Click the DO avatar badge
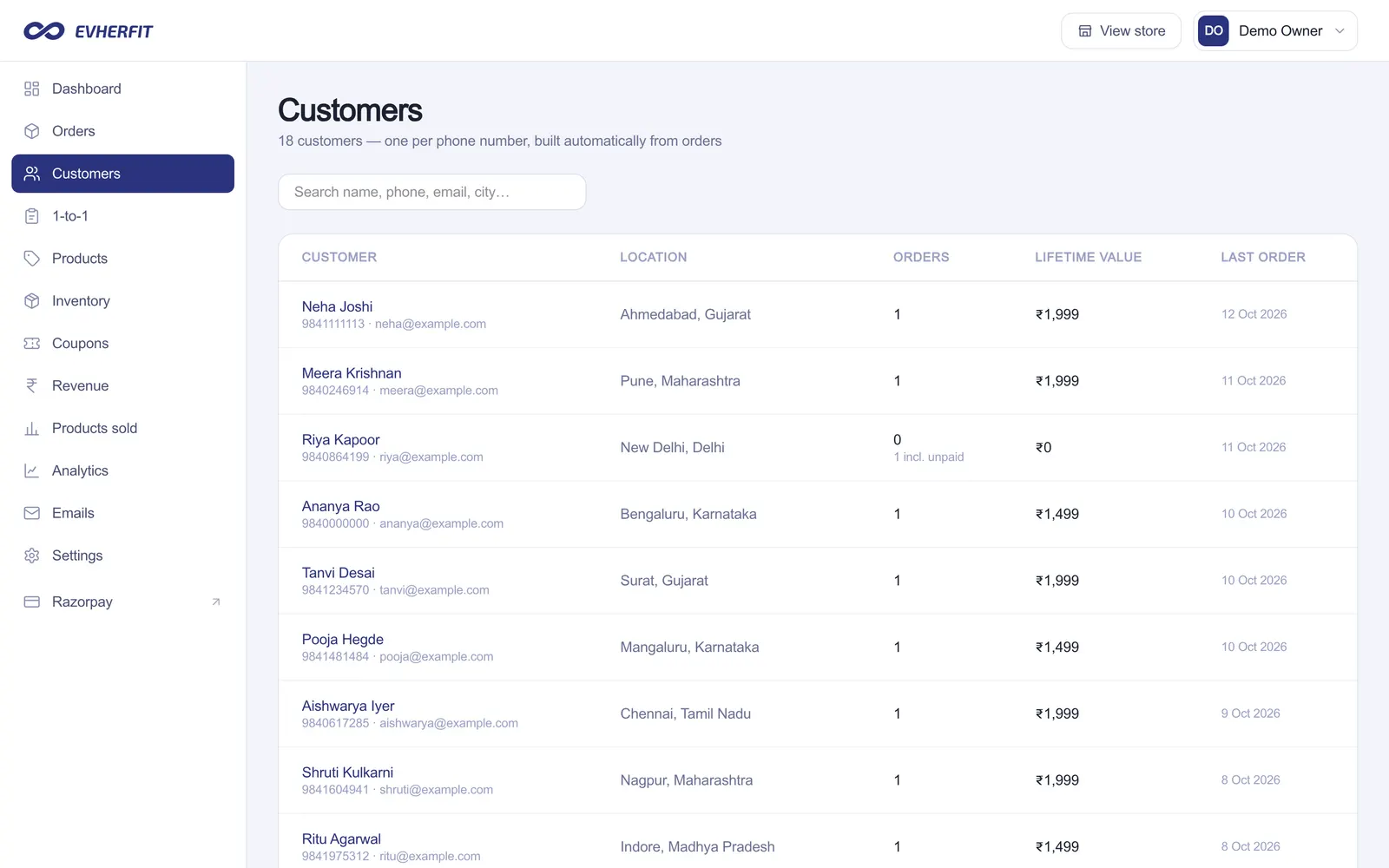Screen dimensions: 1389x868 click(x=1214, y=30)
